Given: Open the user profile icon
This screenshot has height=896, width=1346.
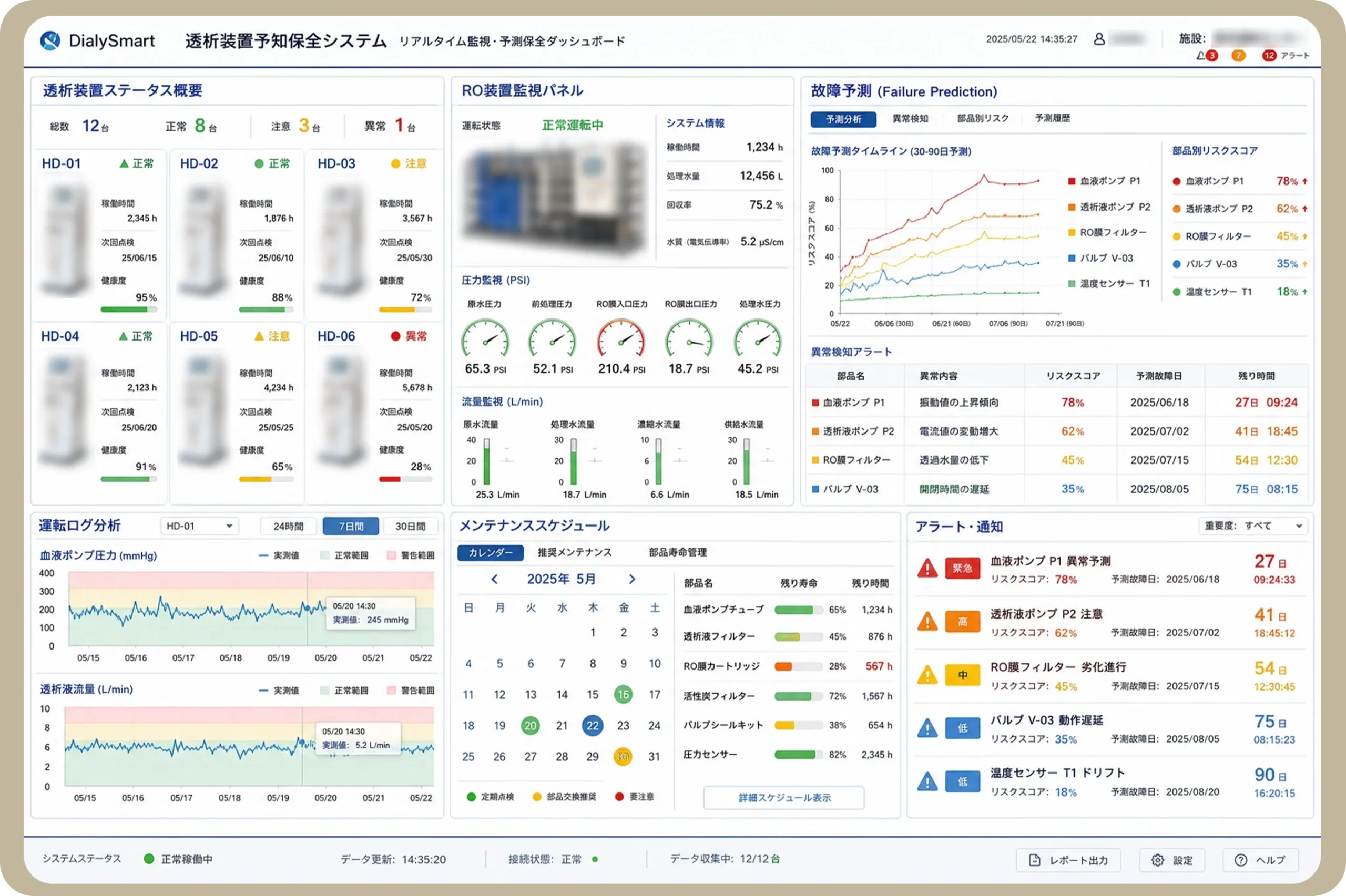Looking at the screenshot, I should point(1099,39).
